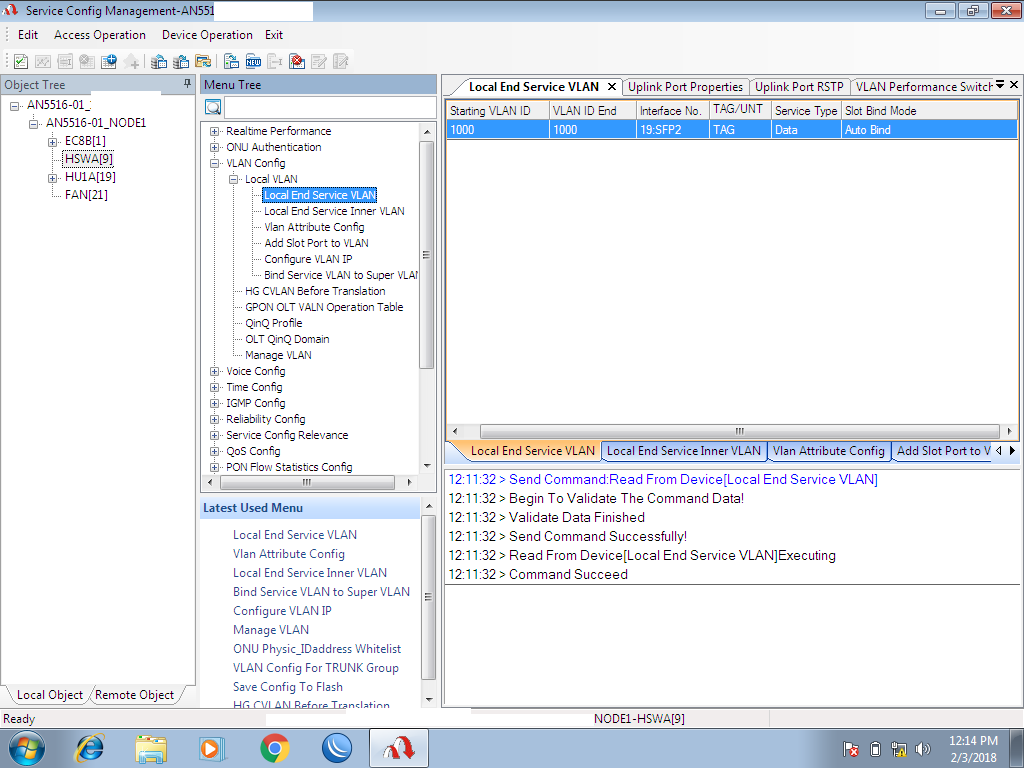Image resolution: width=1024 pixels, height=768 pixels.
Task: Collapse the Local VLAN menu node
Action: pos(233,179)
